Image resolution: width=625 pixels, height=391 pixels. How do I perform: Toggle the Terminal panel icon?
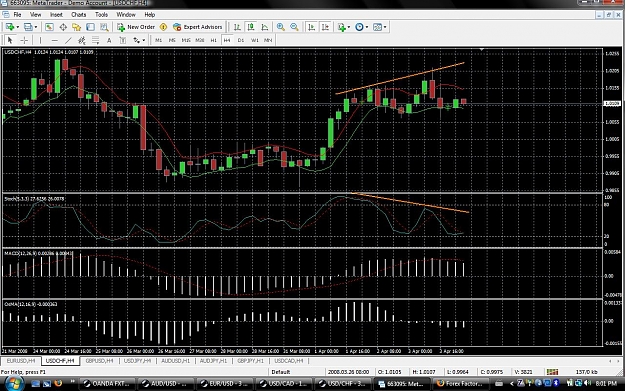pyautogui.click(x=90, y=27)
